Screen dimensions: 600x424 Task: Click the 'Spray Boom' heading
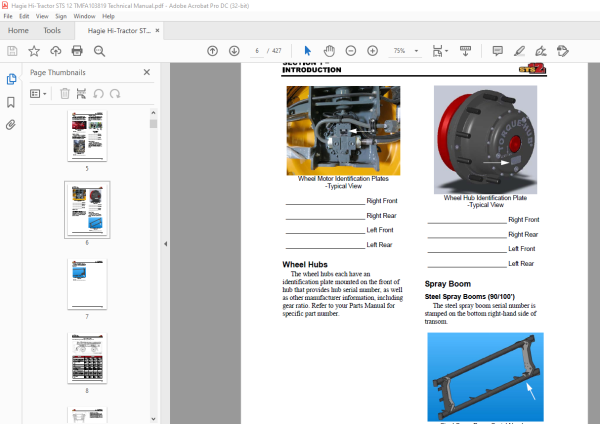click(448, 284)
